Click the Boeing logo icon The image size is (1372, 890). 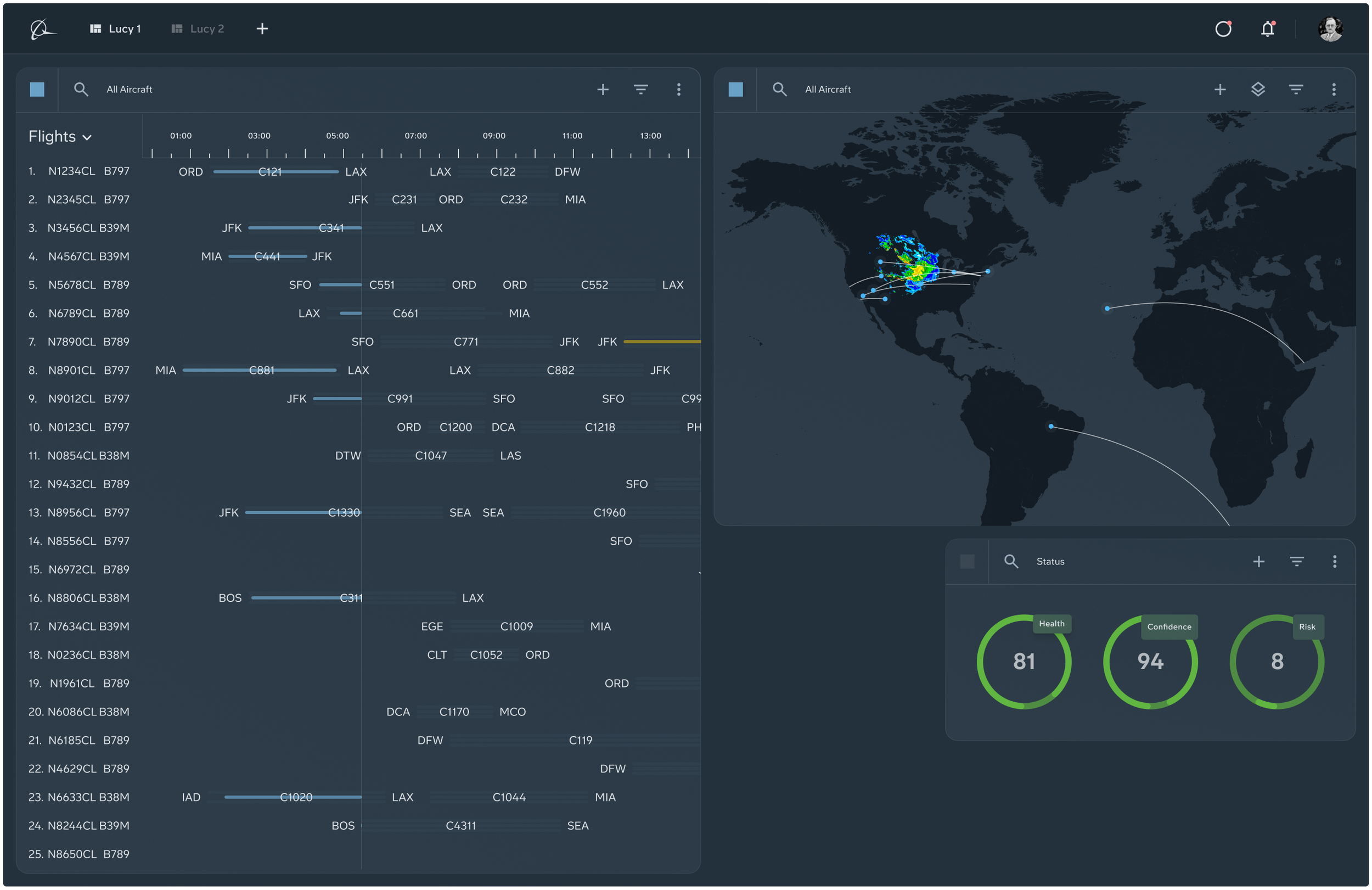click(42, 29)
